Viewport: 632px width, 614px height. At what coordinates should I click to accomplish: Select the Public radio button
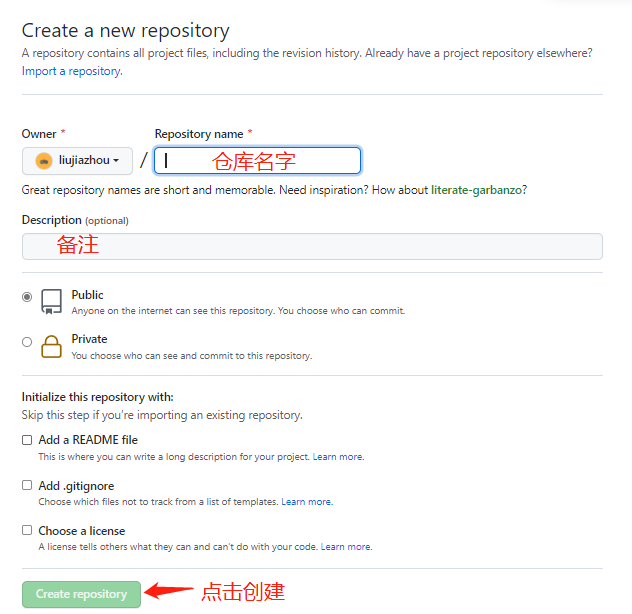(x=27, y=297)
